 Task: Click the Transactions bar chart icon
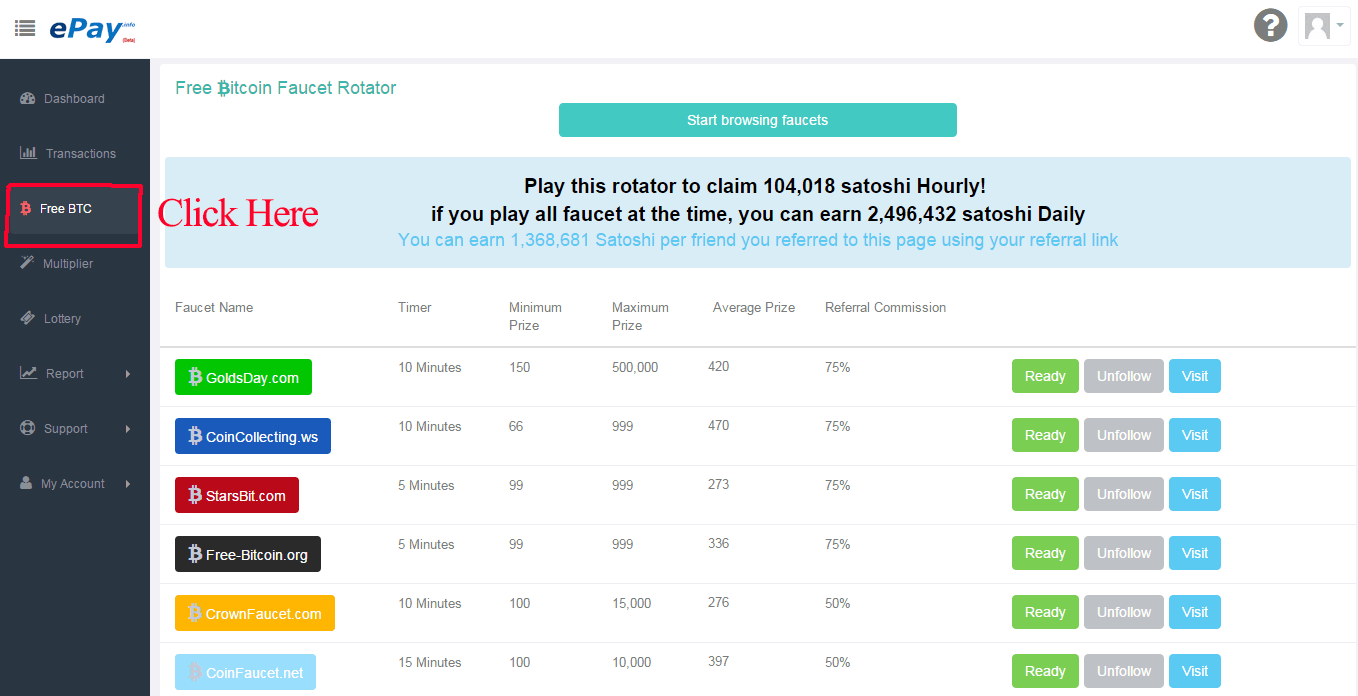coord(28,152)
